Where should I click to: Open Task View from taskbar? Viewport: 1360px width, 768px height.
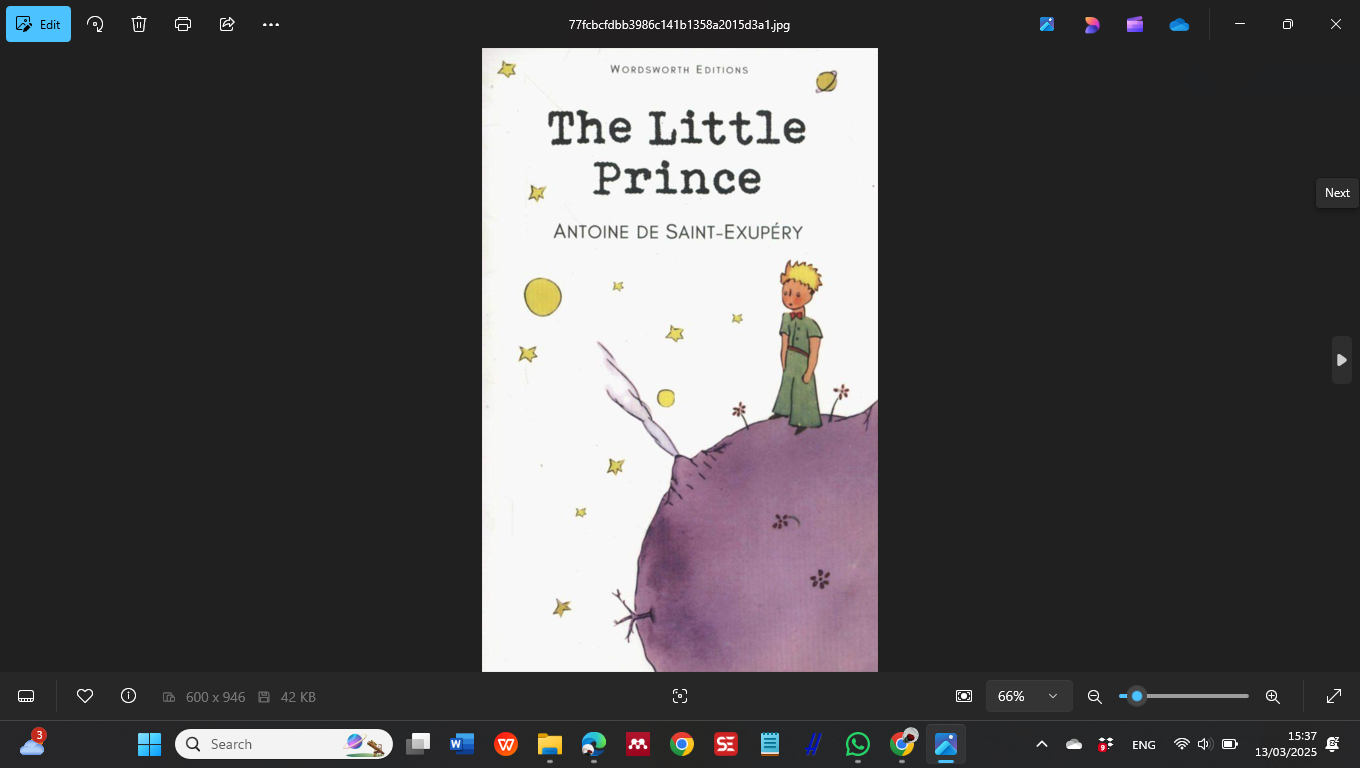(418, 744)
